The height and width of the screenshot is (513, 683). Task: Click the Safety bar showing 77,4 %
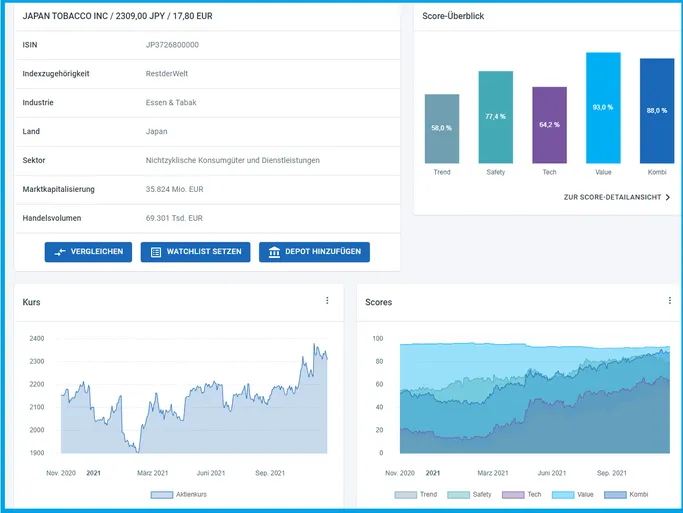(496, 117)
